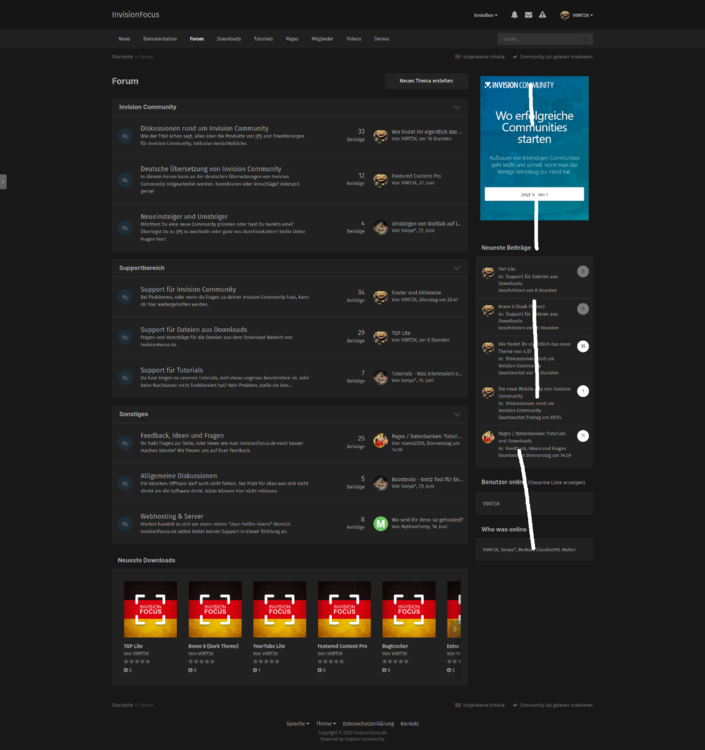Click the Bugtracker download thumbnail

pyautogui.click(x=409, y=610)
